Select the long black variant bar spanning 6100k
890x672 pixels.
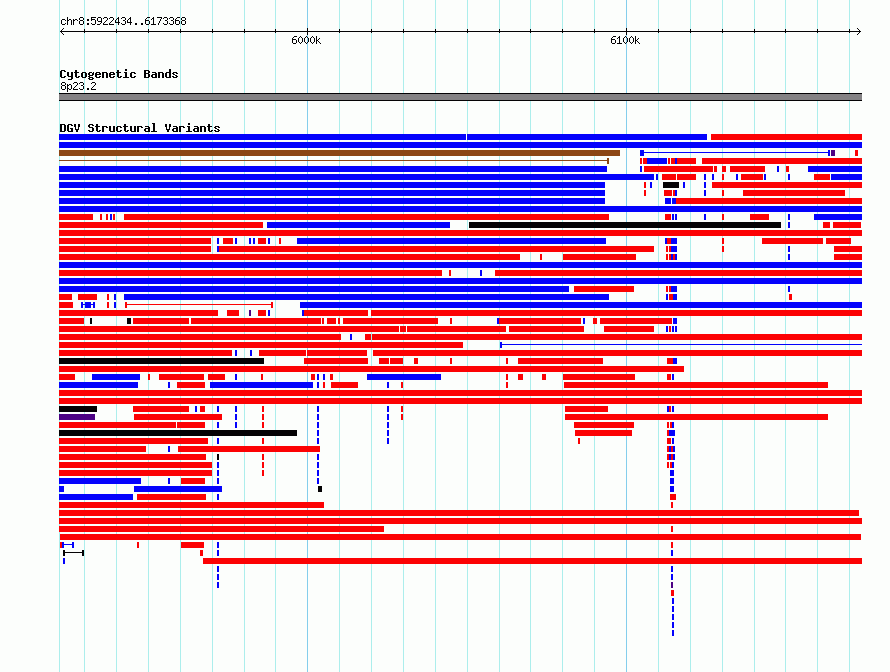(625, 225)
